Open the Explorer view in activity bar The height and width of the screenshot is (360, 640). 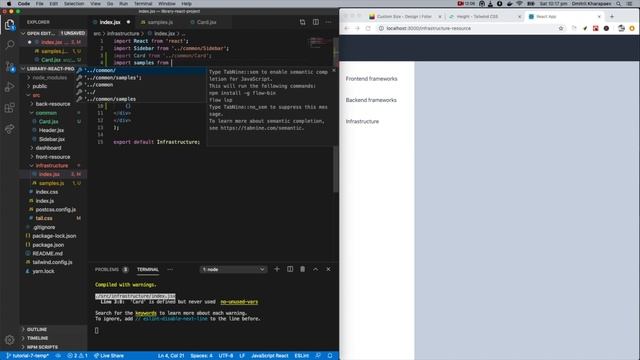coord(9,25)
